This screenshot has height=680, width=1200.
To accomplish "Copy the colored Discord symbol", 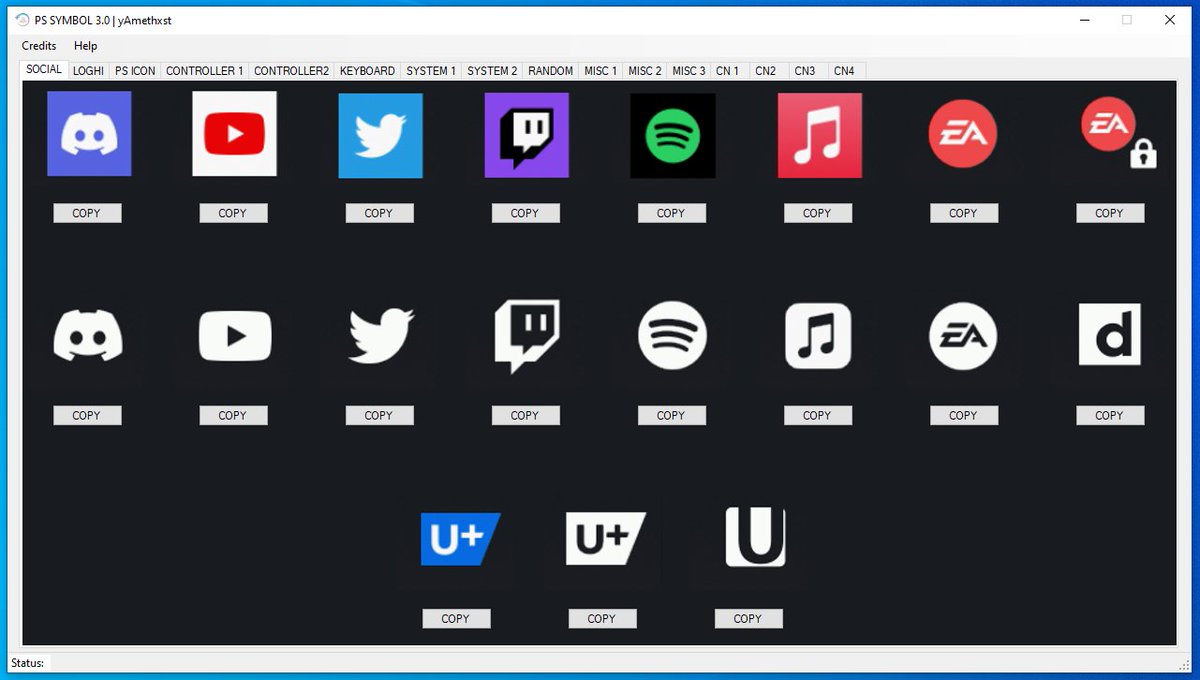I will point(87,213).
